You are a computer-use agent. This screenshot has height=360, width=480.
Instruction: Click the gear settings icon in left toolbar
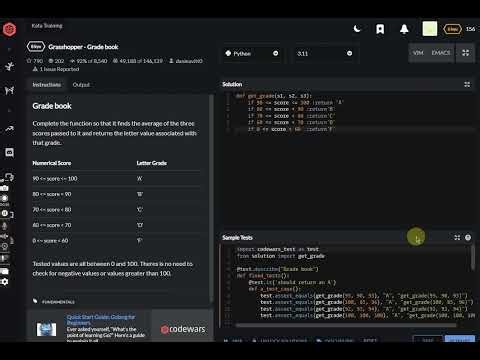[x=4, y=282]
